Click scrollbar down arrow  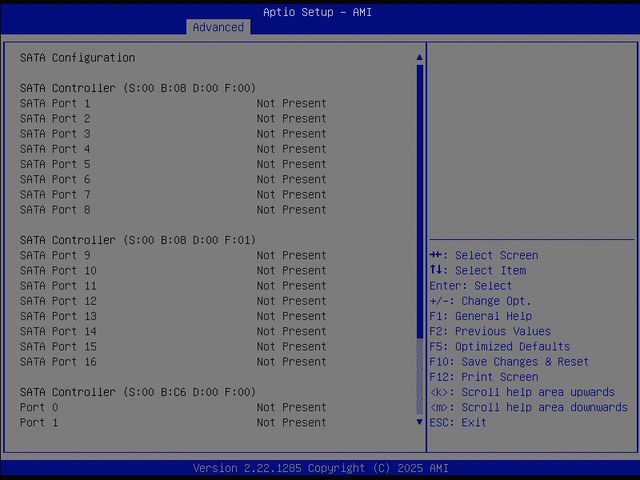(x=419, y=422)
